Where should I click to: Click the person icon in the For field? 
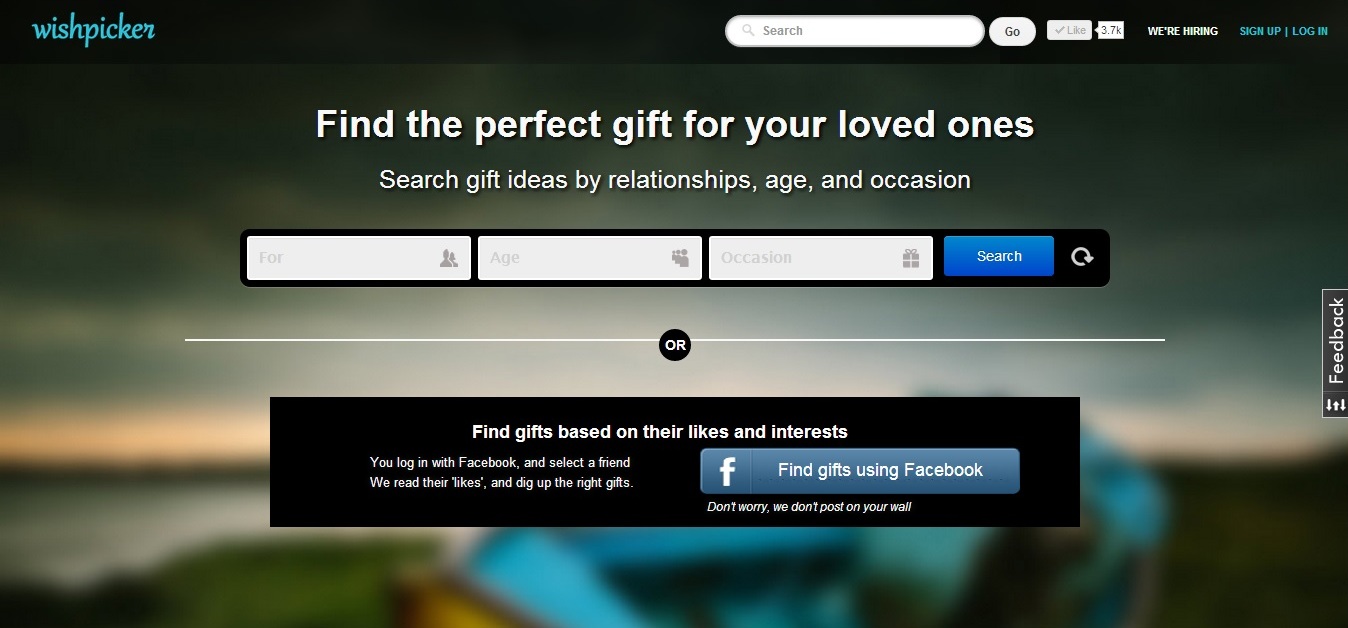[x=449, y=258]
